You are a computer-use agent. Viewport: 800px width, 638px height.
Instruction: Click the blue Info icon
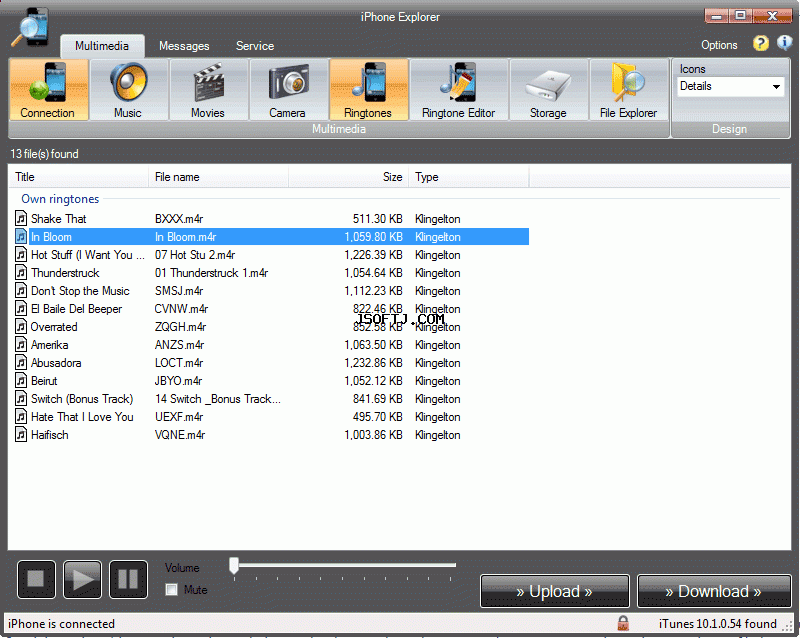pos(784,43)
